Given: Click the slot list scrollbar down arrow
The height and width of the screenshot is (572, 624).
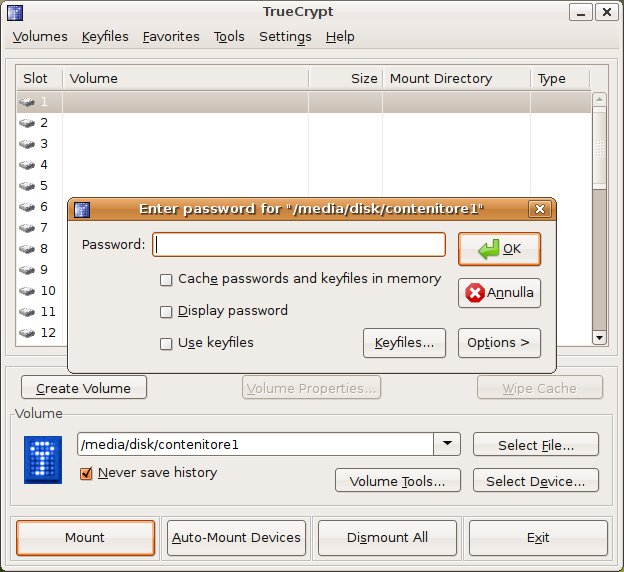Looking at the screenshot, I should coord(599,338).
